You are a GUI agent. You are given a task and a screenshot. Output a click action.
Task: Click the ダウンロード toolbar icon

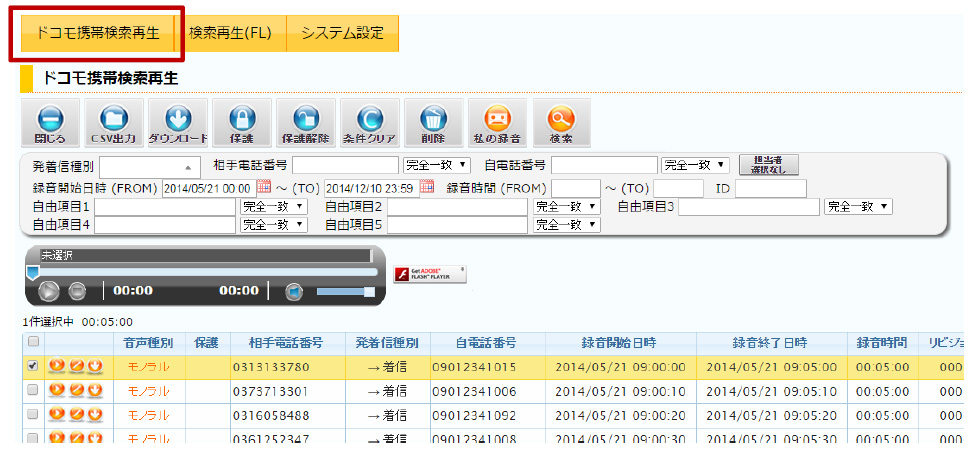coord(178,123)
